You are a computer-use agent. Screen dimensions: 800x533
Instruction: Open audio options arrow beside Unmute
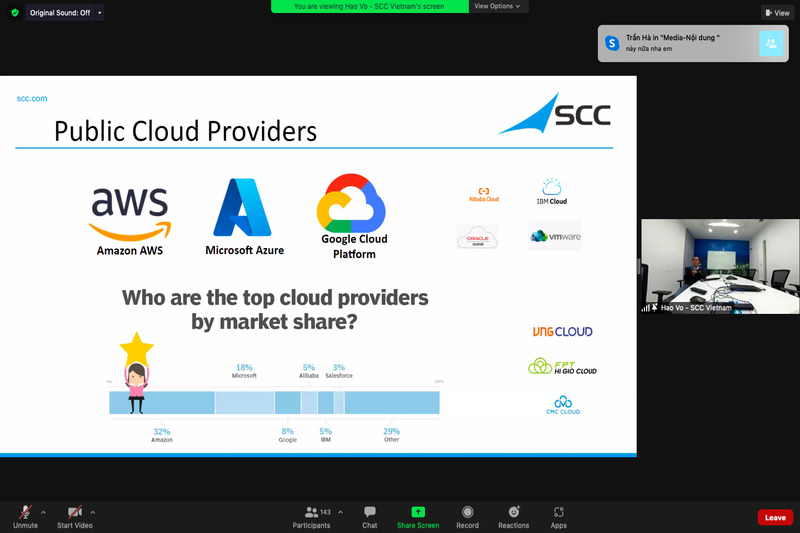click(x=43, y=512)
